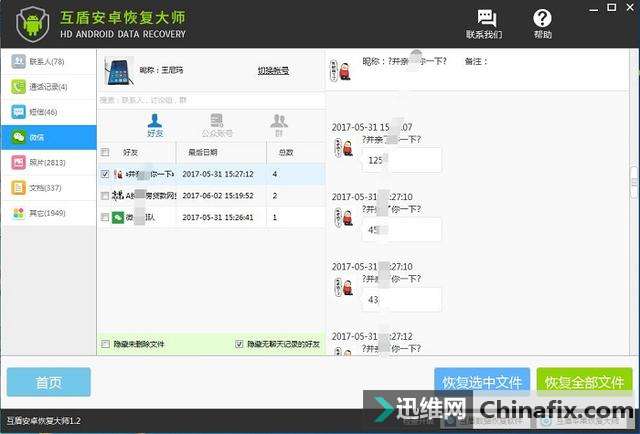The width and height of the screenshot is (640, 434).
Task: Switch to the 公众账号 tab
Action: click(216, 126)
